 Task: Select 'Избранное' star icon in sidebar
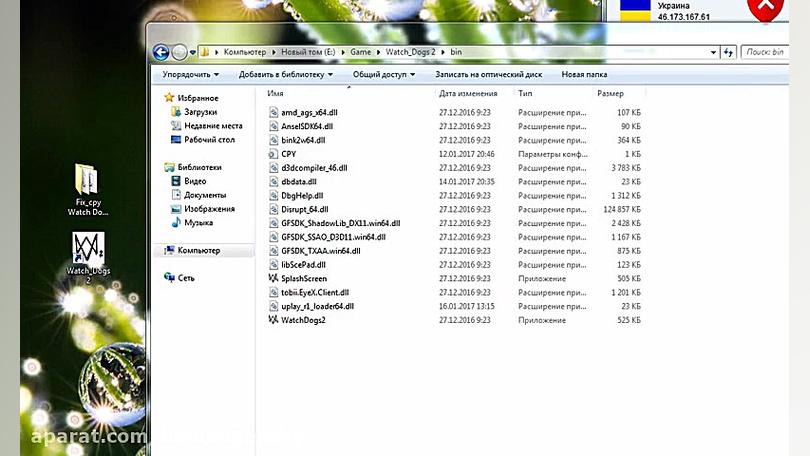[x=169, y=98]
